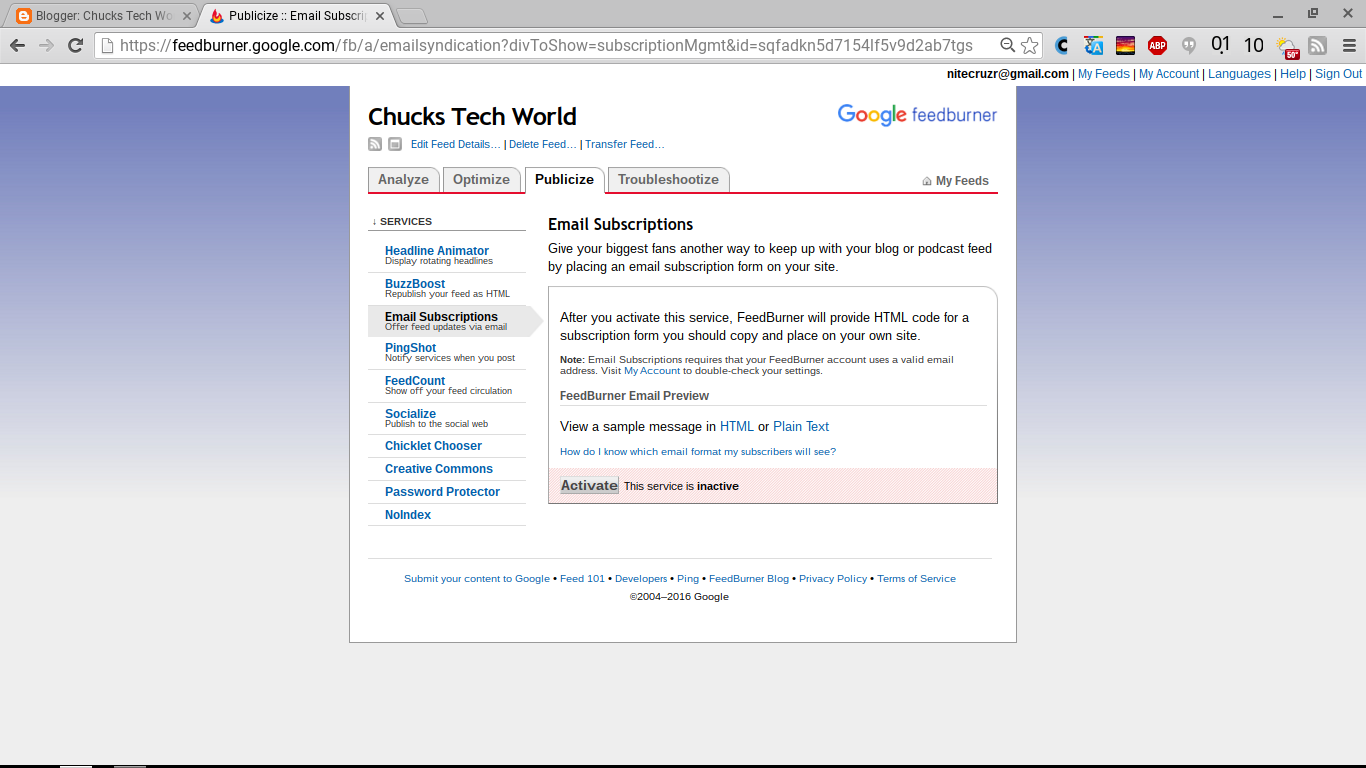Activate the Email Subscriptions service

[588, 485]
